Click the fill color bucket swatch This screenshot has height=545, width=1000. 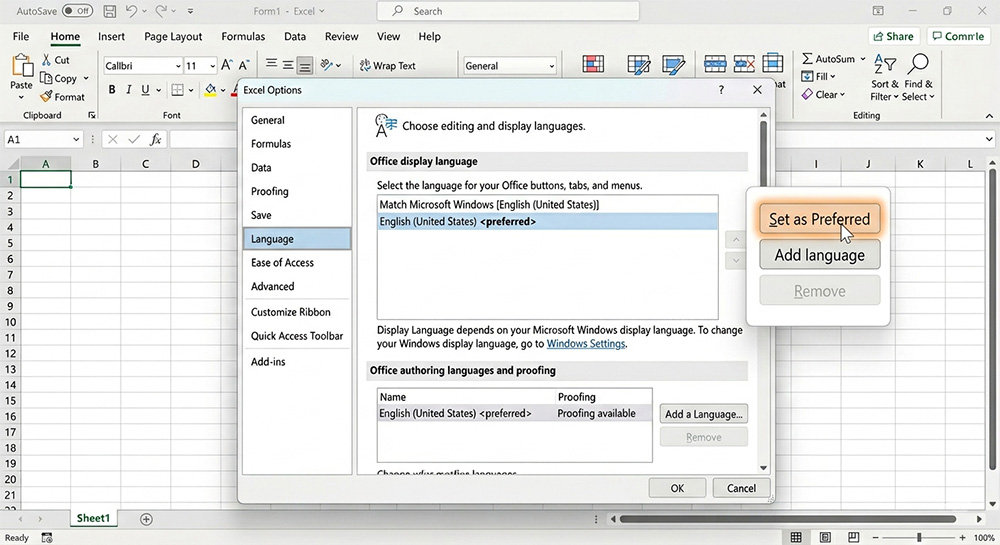tap(210, 90)
